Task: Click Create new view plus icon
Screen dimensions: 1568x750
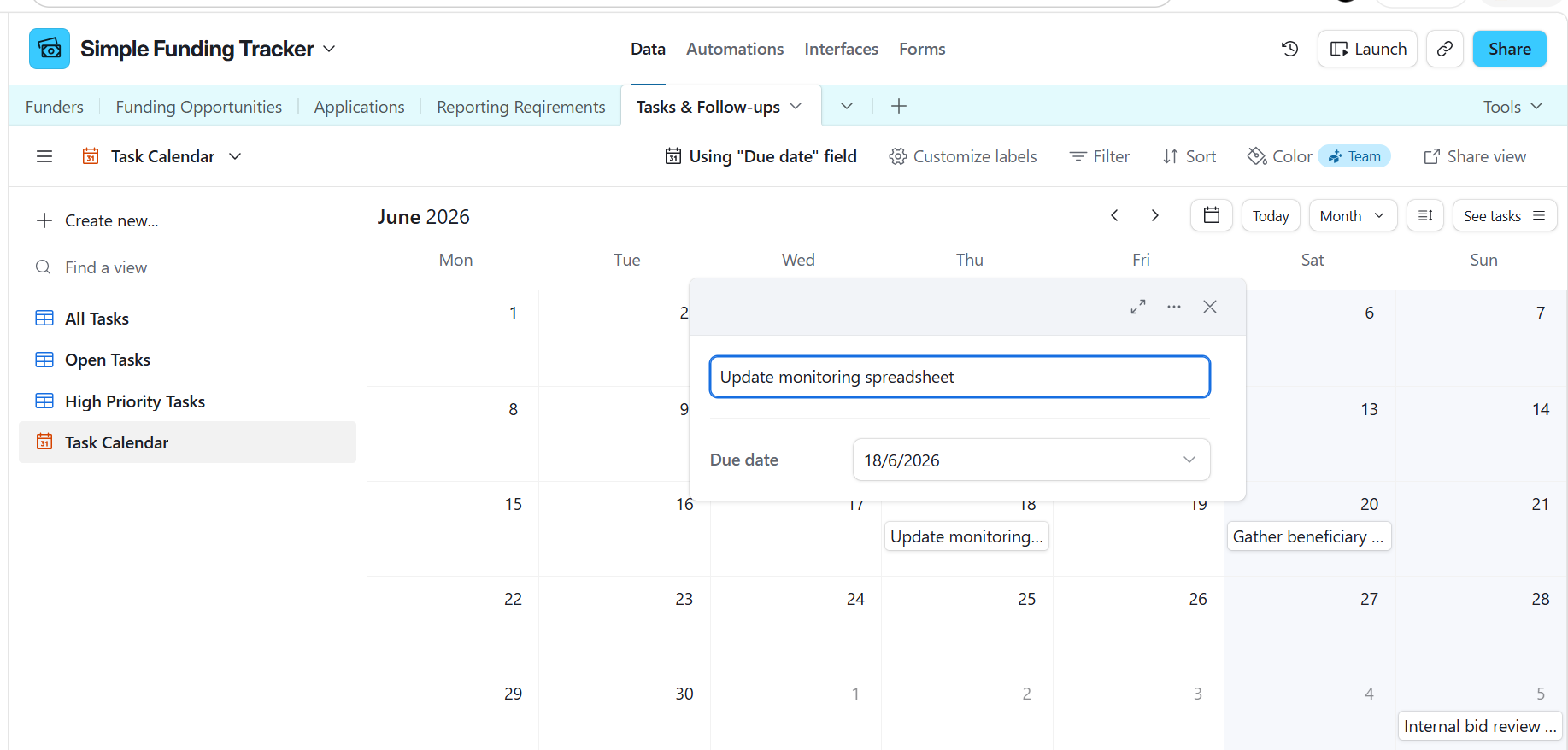Action: [44, 220]
